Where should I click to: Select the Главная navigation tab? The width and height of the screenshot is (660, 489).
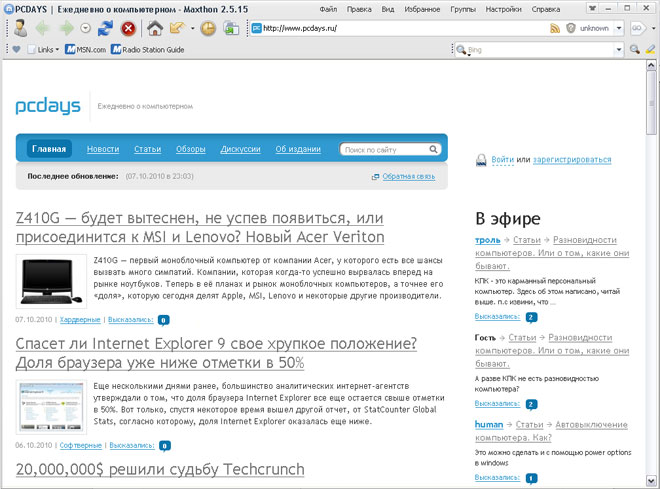point(49,149)
